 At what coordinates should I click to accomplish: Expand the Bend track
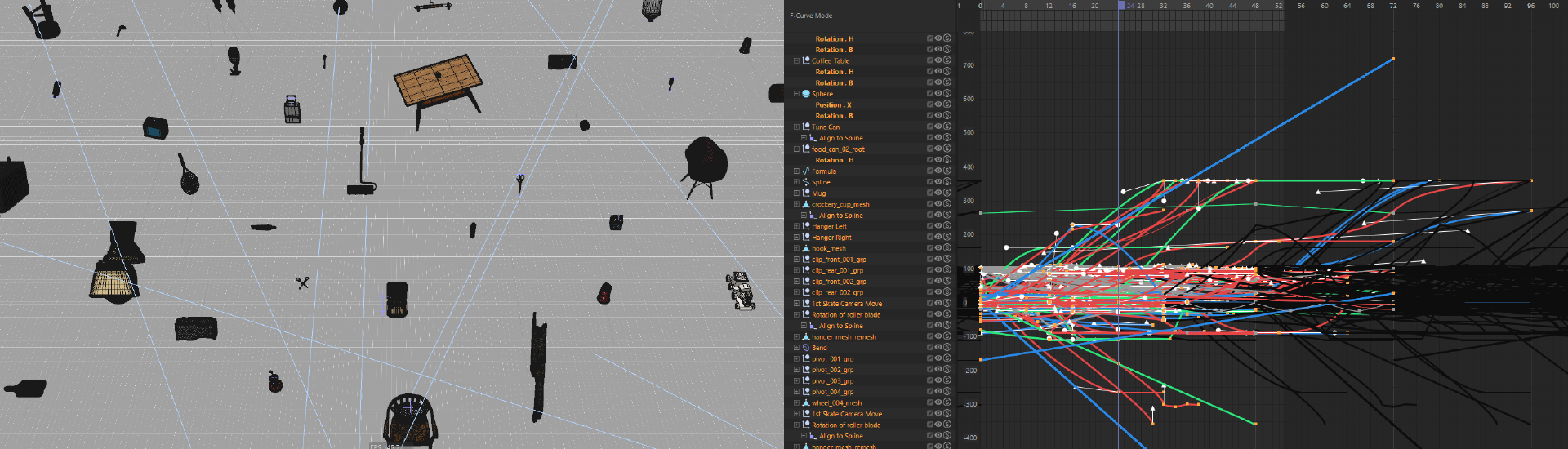pyautogui.click(x=796, y=348)
